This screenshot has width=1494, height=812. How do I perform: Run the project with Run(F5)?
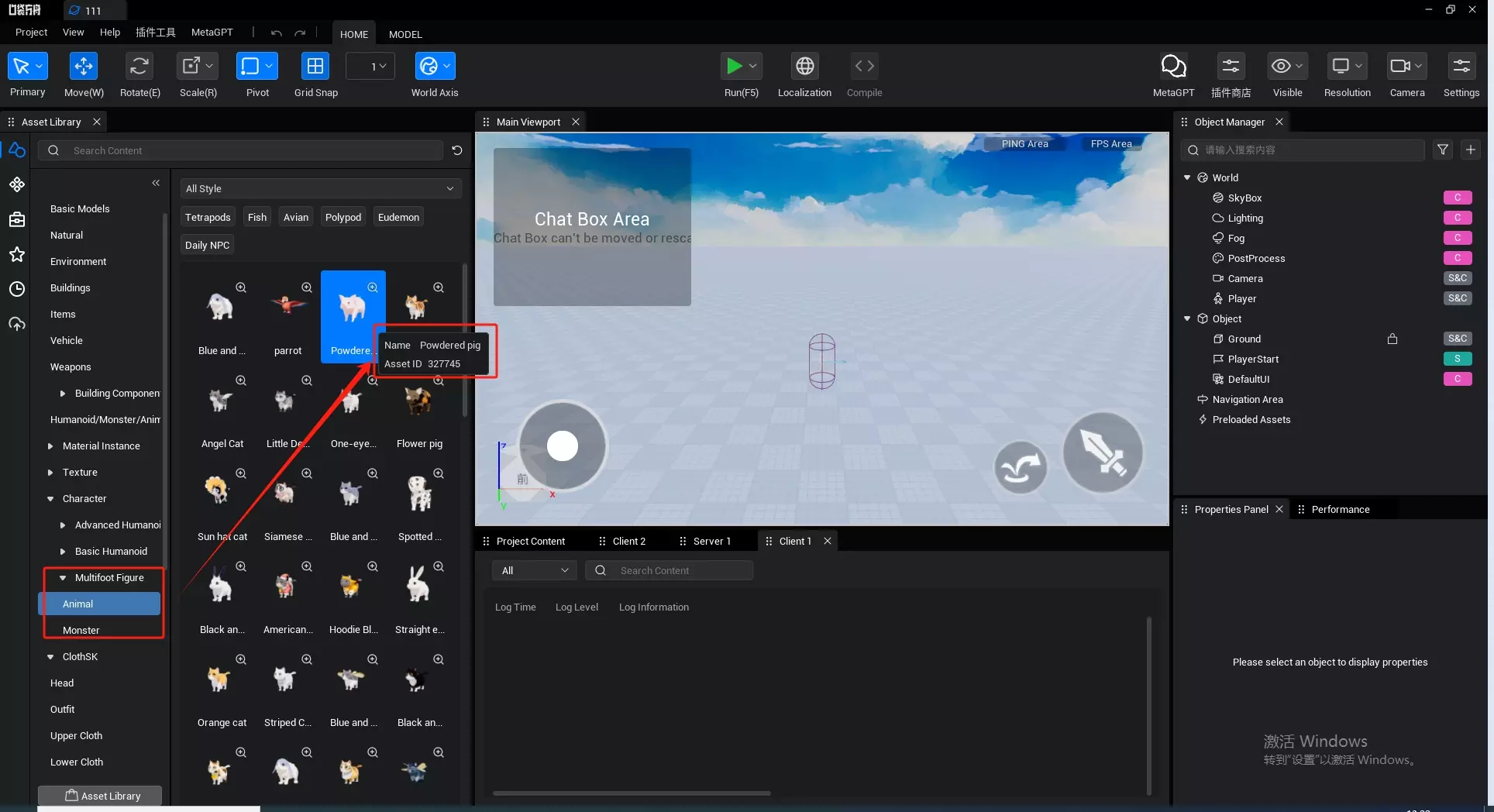(x=733, y=67)
